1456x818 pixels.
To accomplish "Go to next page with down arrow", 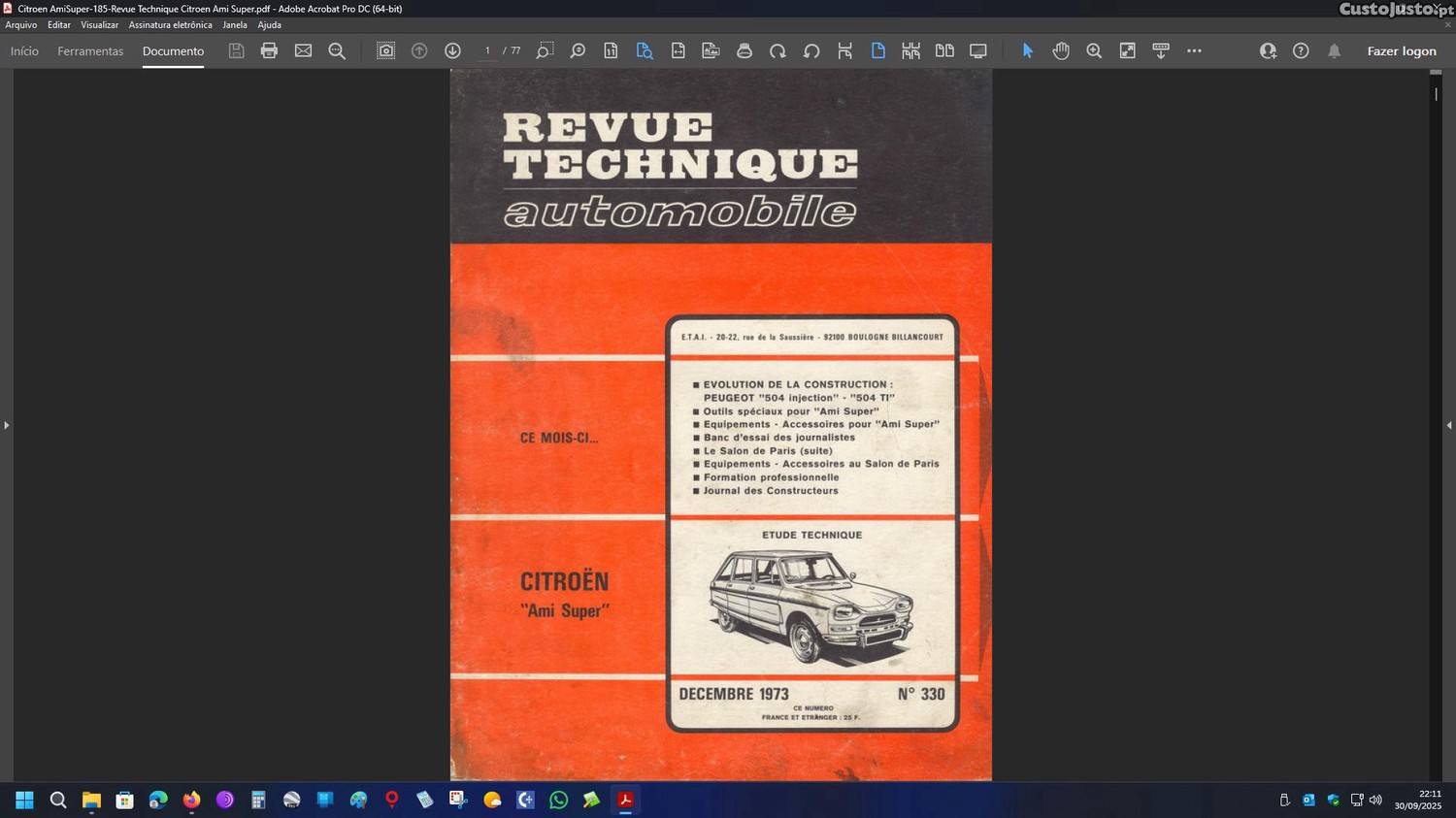I will coord(452,50).
